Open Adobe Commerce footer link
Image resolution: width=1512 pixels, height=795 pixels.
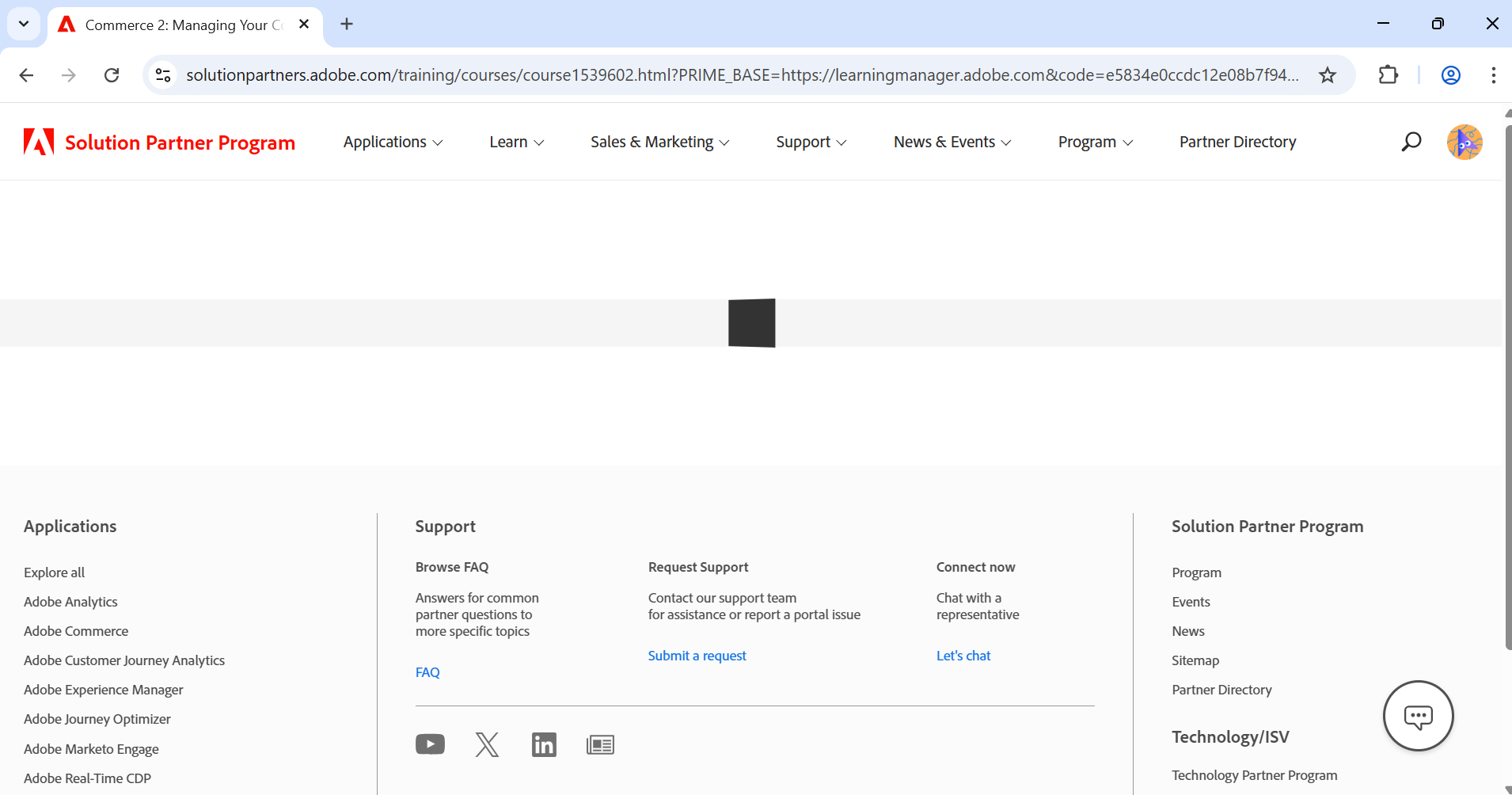(x=76, y=631)
